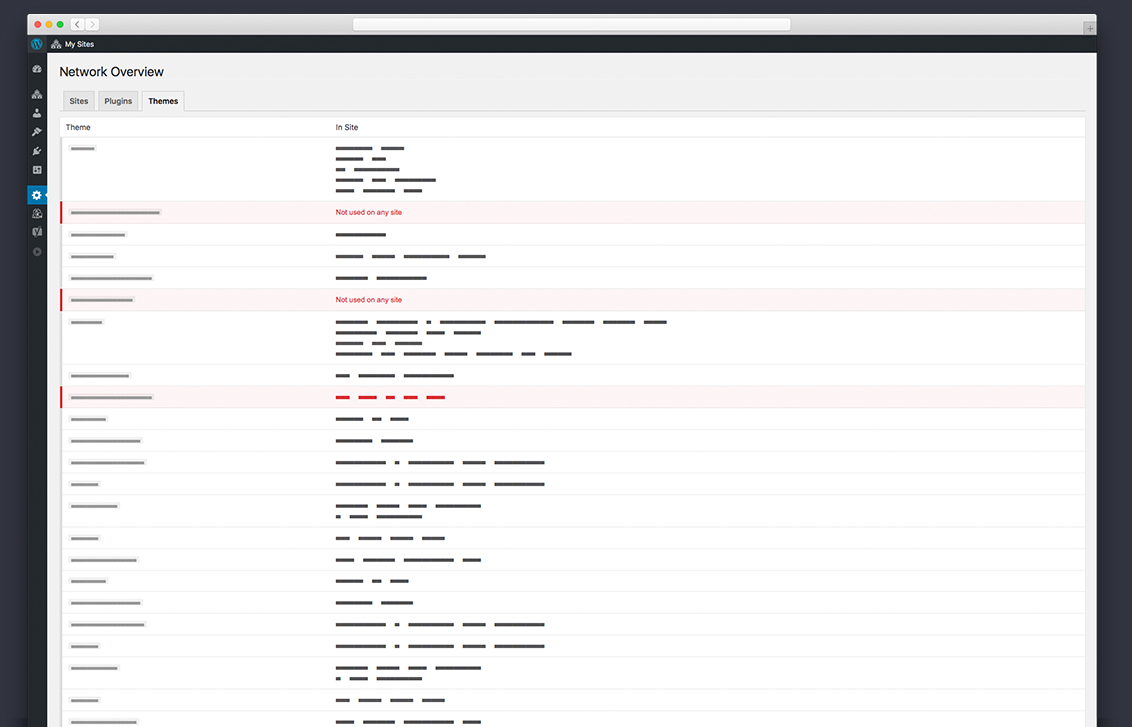
Task: Open the My Sites menu
Action: coord(72,44)
